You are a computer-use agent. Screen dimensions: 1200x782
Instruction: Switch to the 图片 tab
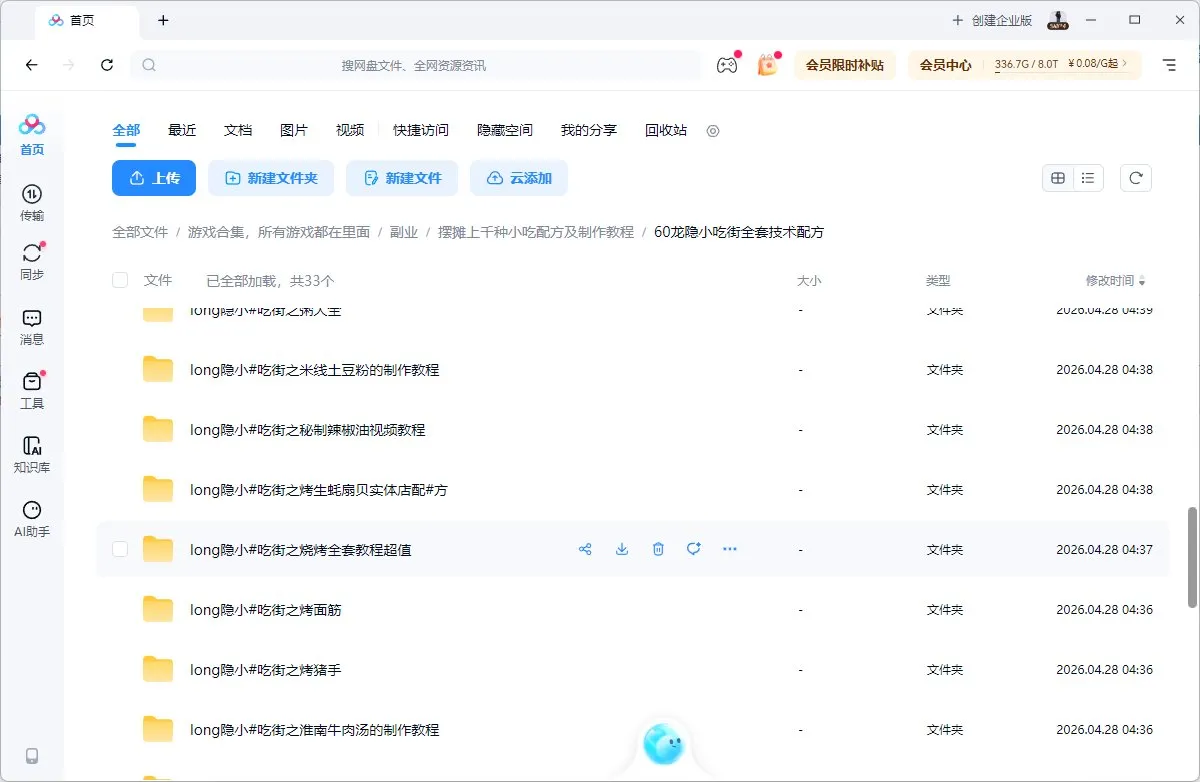[x=294, y=130]
